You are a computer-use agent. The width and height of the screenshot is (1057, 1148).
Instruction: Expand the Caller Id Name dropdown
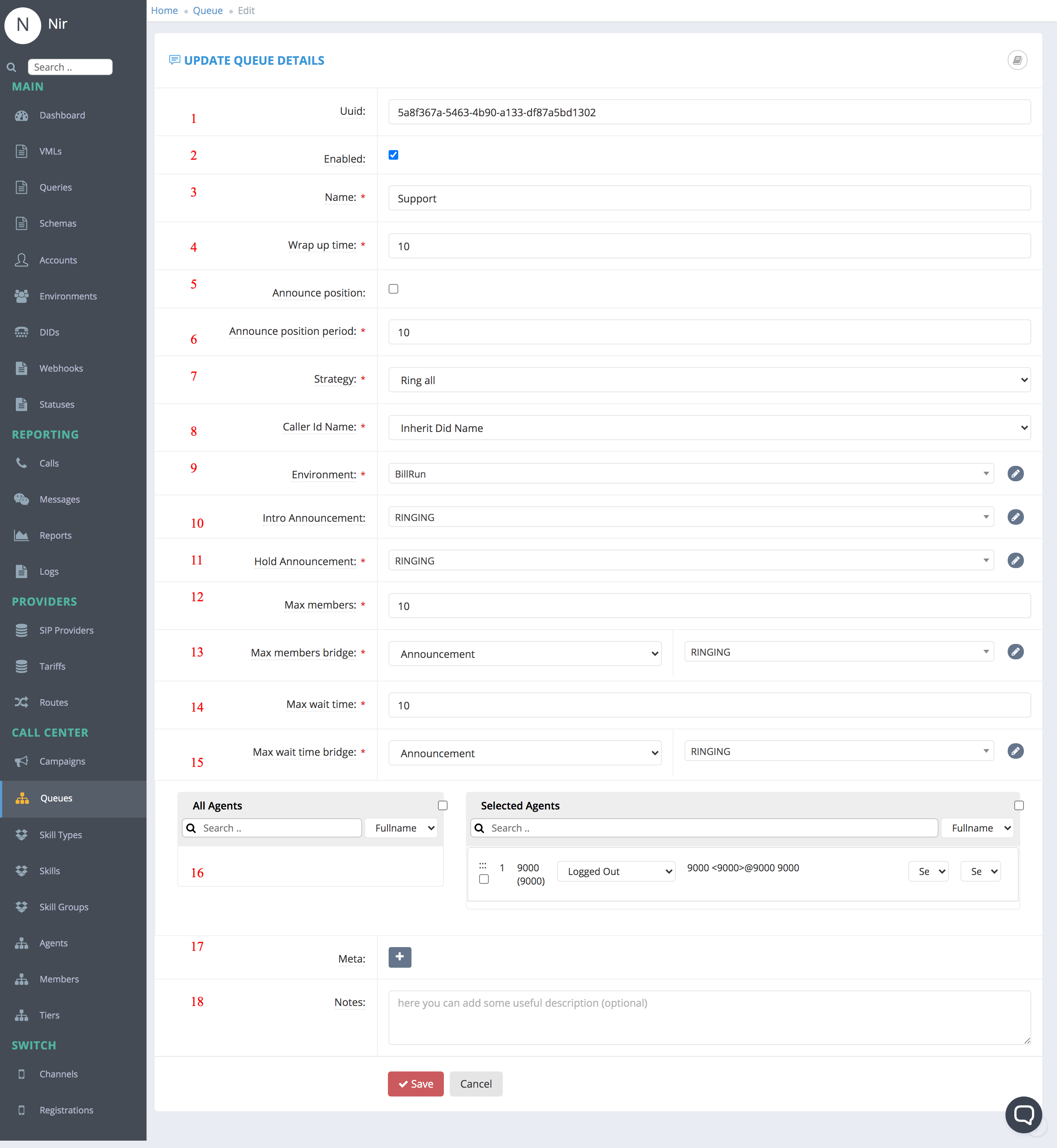709,428
